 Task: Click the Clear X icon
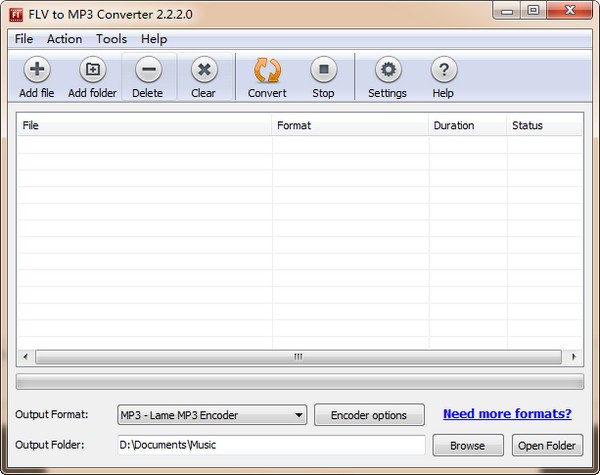click(x=204, y=70)
